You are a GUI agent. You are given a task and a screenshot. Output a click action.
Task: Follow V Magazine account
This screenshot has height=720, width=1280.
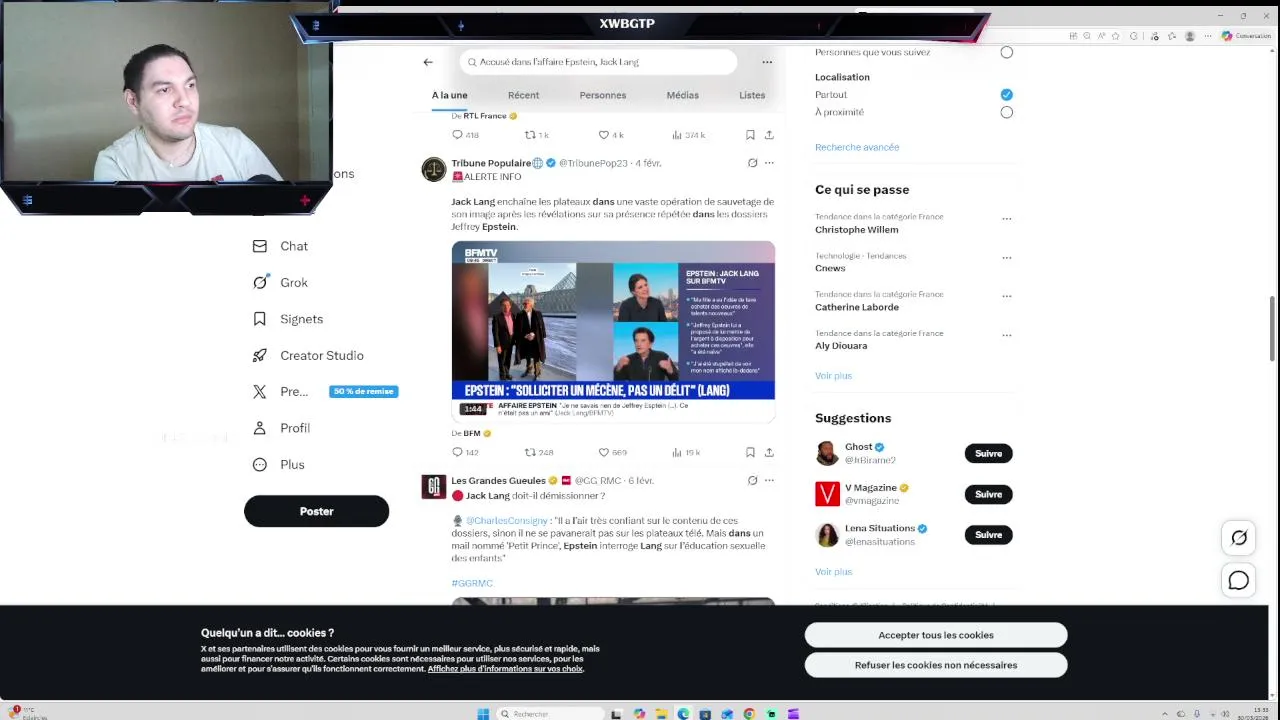(988, 494)
